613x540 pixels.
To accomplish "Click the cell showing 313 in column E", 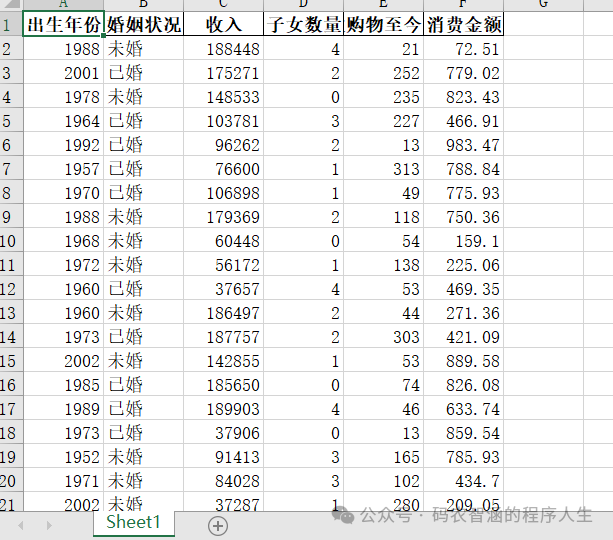I will tap(384, 169).
